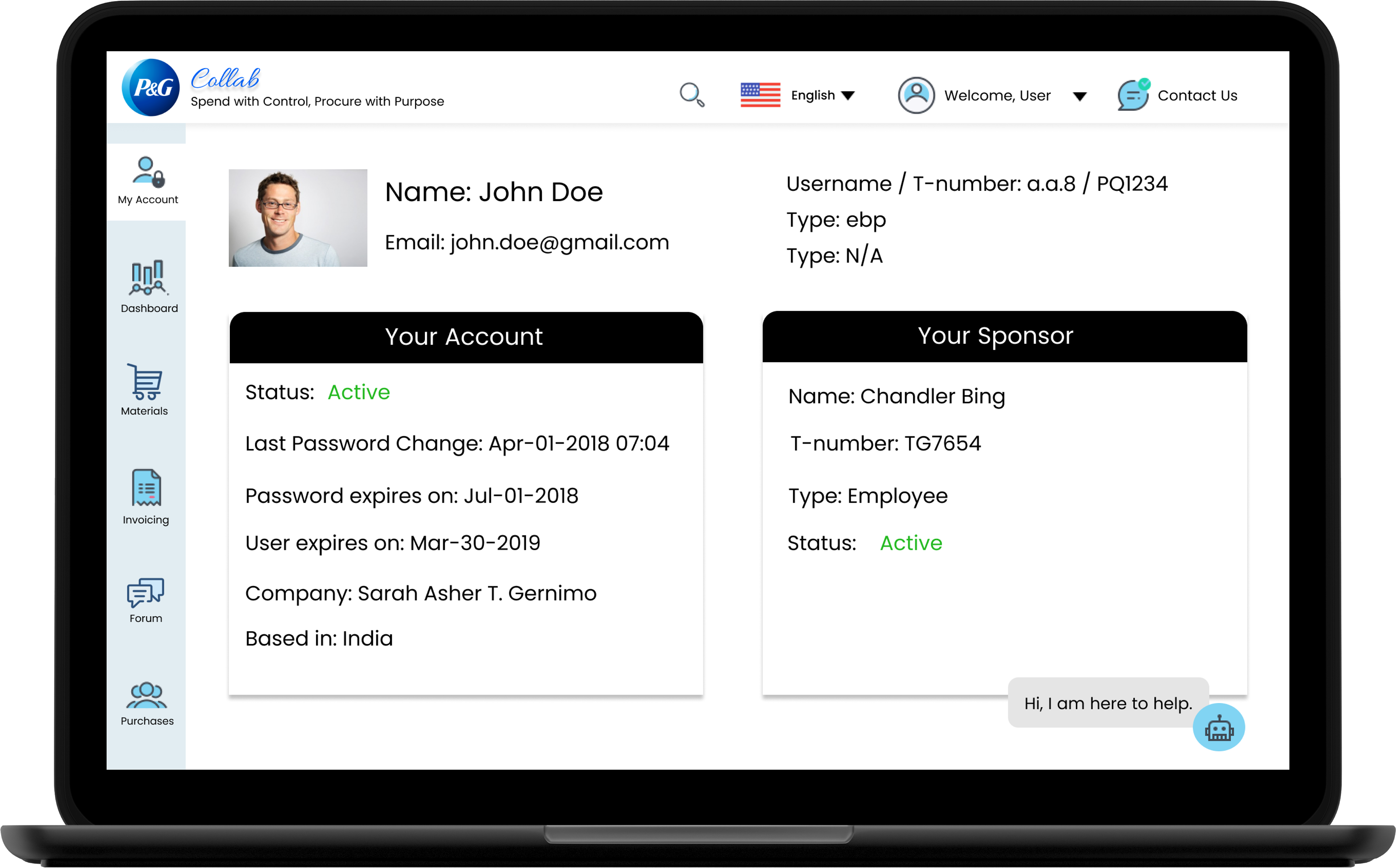
Task: Open the Materials menu label
Action: click(144, 411)
